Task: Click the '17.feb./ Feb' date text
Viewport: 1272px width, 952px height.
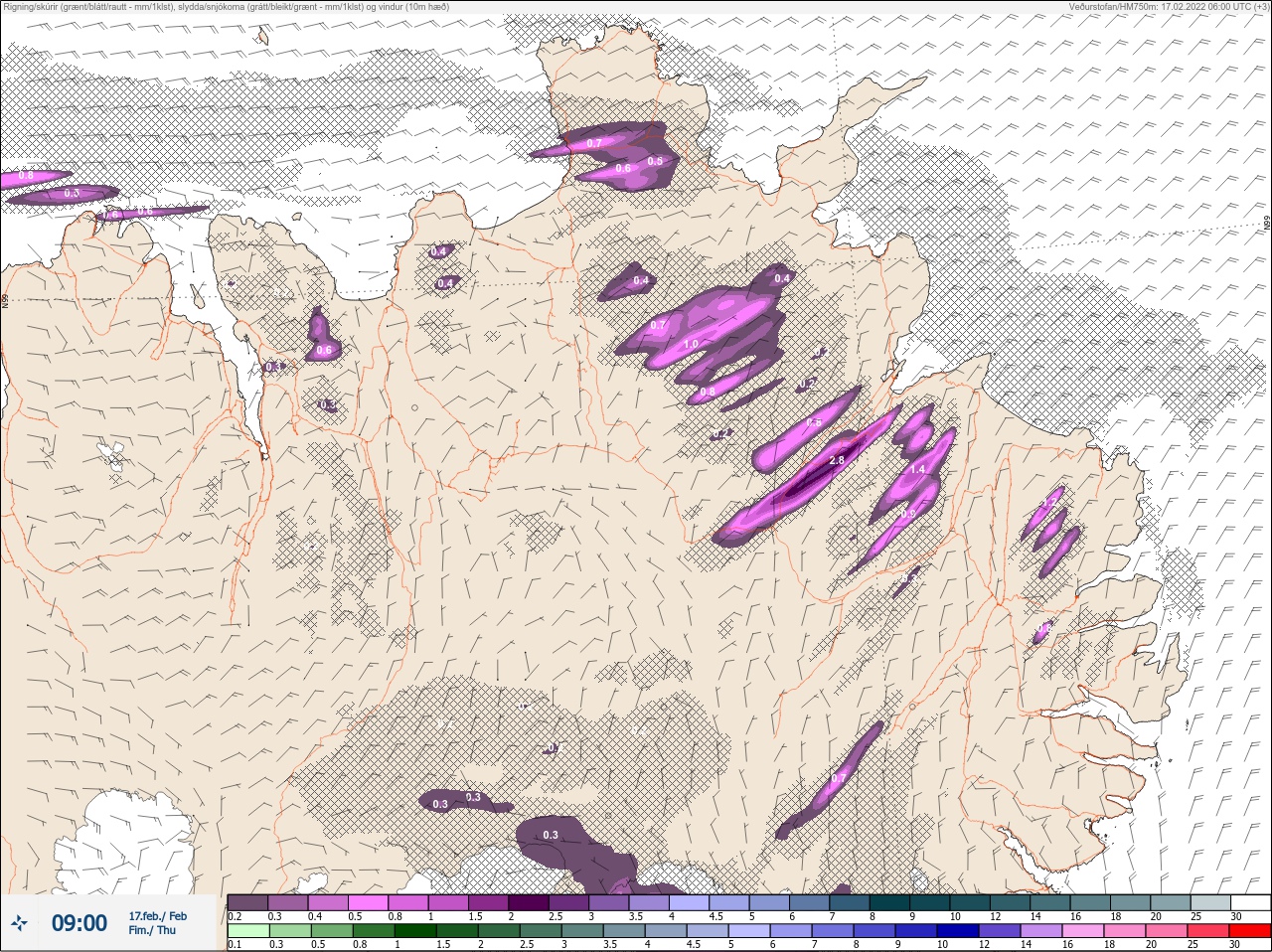Action: pyautogui.click(x=157, y=915)
